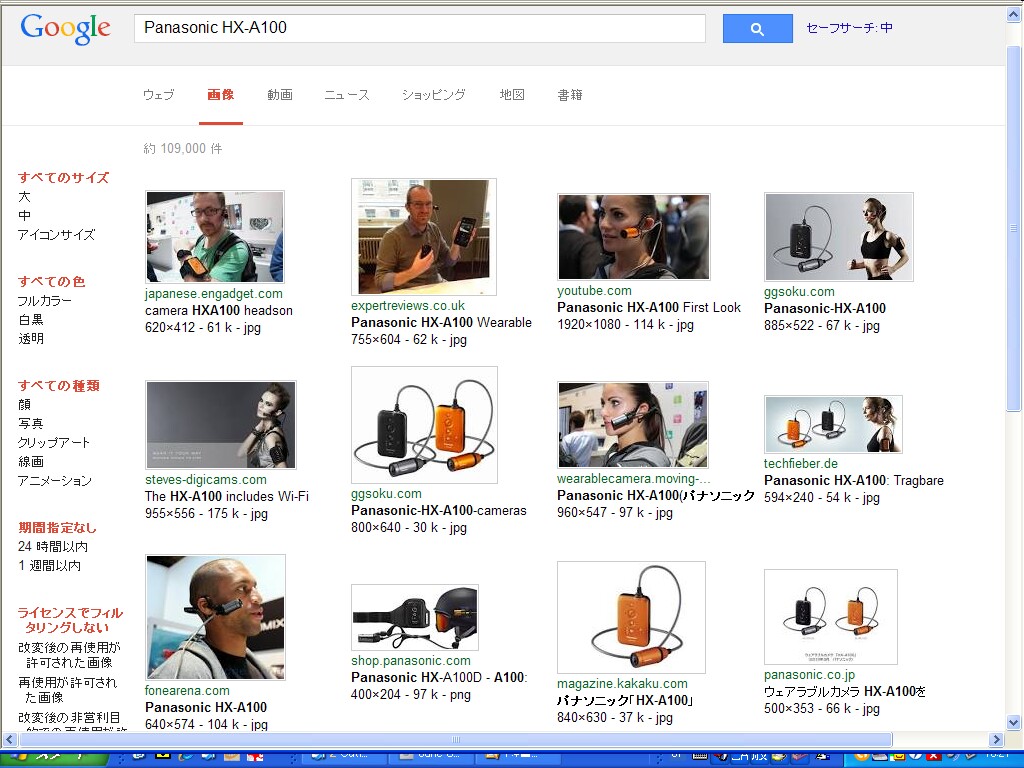Select 期間指定なし time filter
The image size is (1024, 768).
tap(57, 527)
